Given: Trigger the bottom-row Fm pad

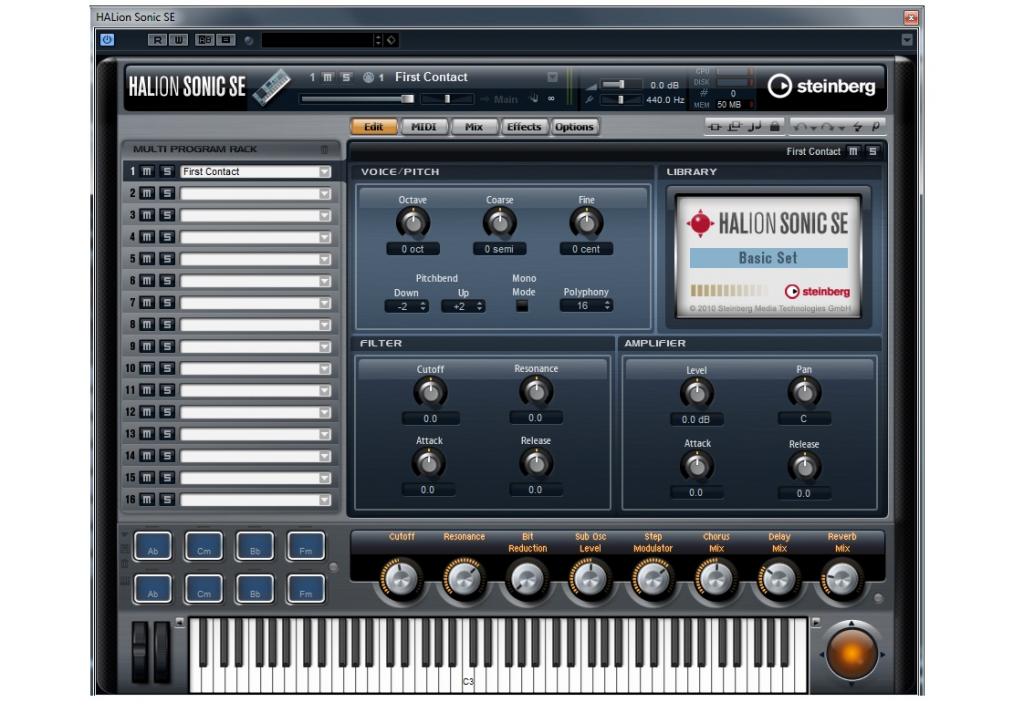Looking at the screenshot, I should pyautogui.click(x=306, y=589).
